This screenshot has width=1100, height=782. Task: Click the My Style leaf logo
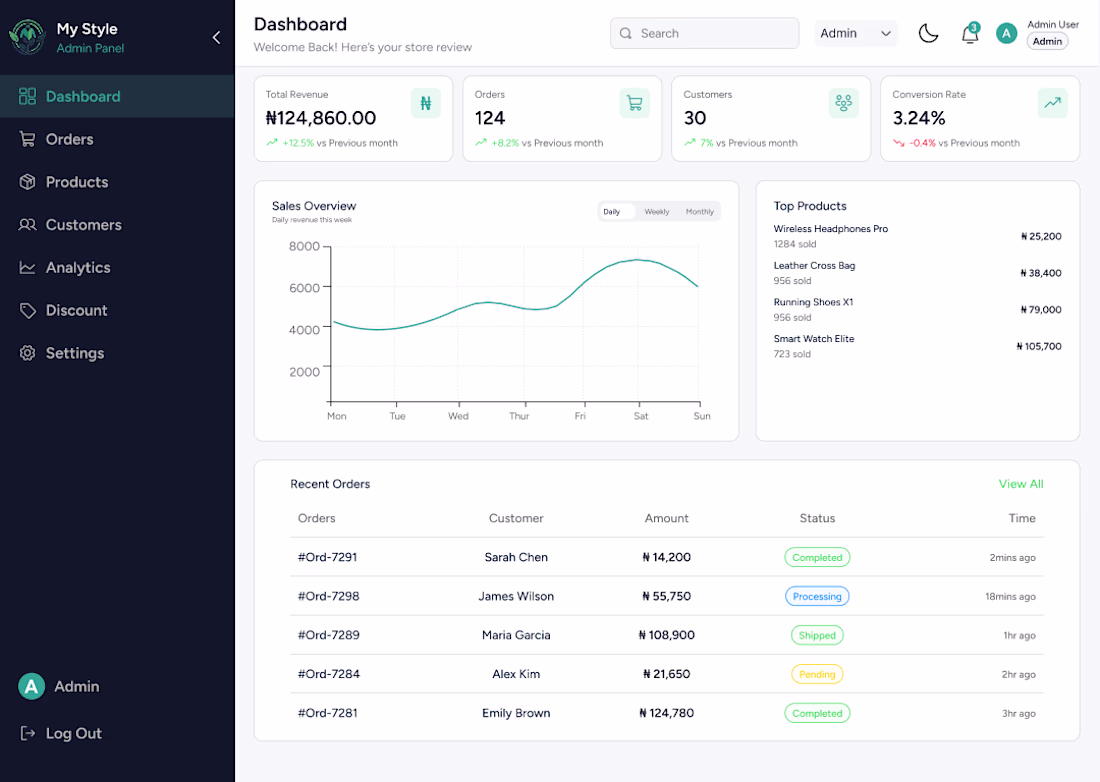pos(27,36)
